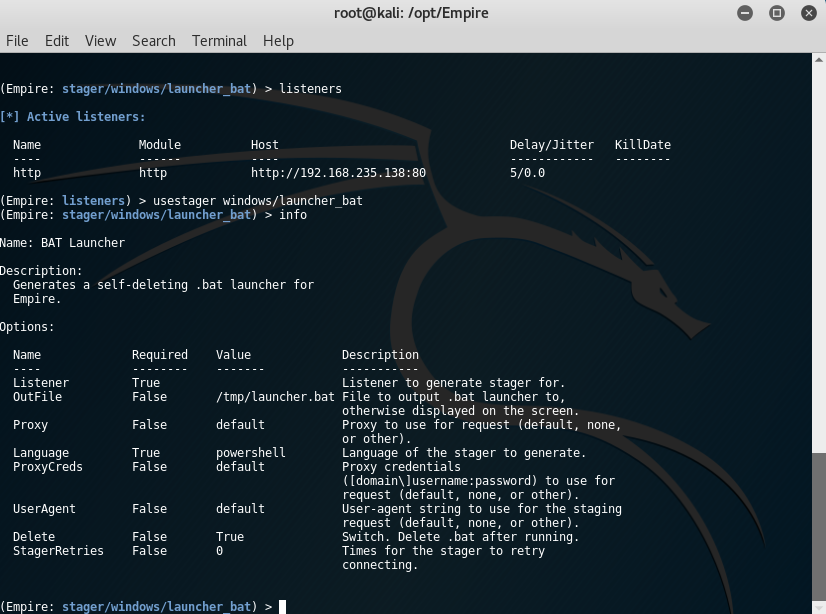Click the 'Delete' option name
Viewport: 826px width, 614px height.
pyautogui.click(x=34, y=537)
